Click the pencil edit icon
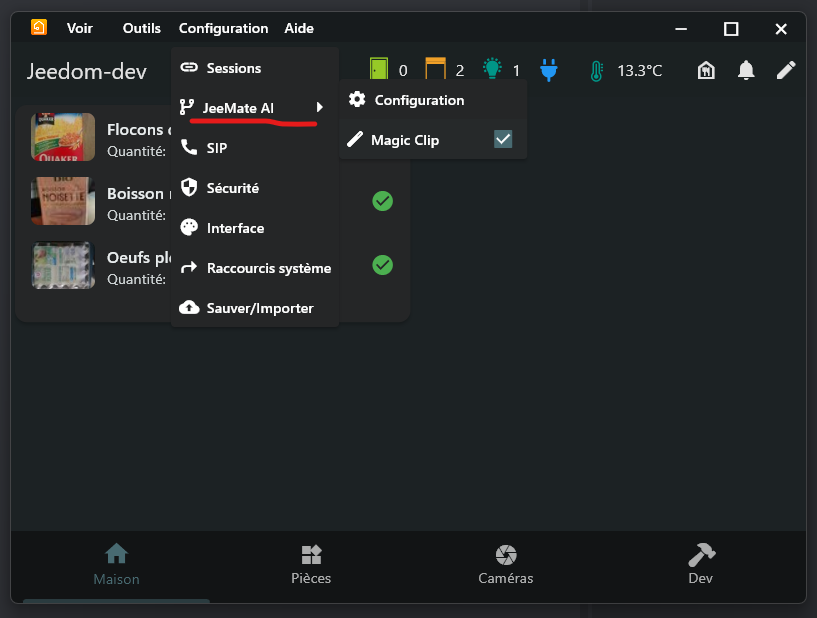Image resolution: width=817 pixels, height=618 pixels. 786,70
